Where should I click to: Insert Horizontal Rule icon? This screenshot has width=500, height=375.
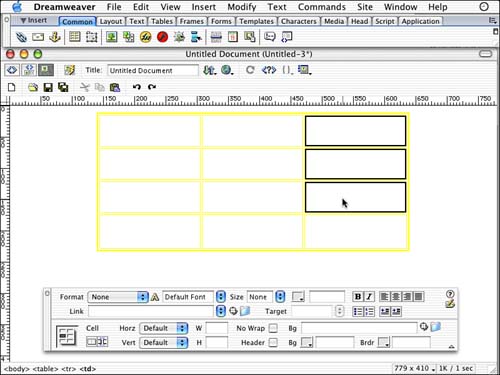[216, 37]
